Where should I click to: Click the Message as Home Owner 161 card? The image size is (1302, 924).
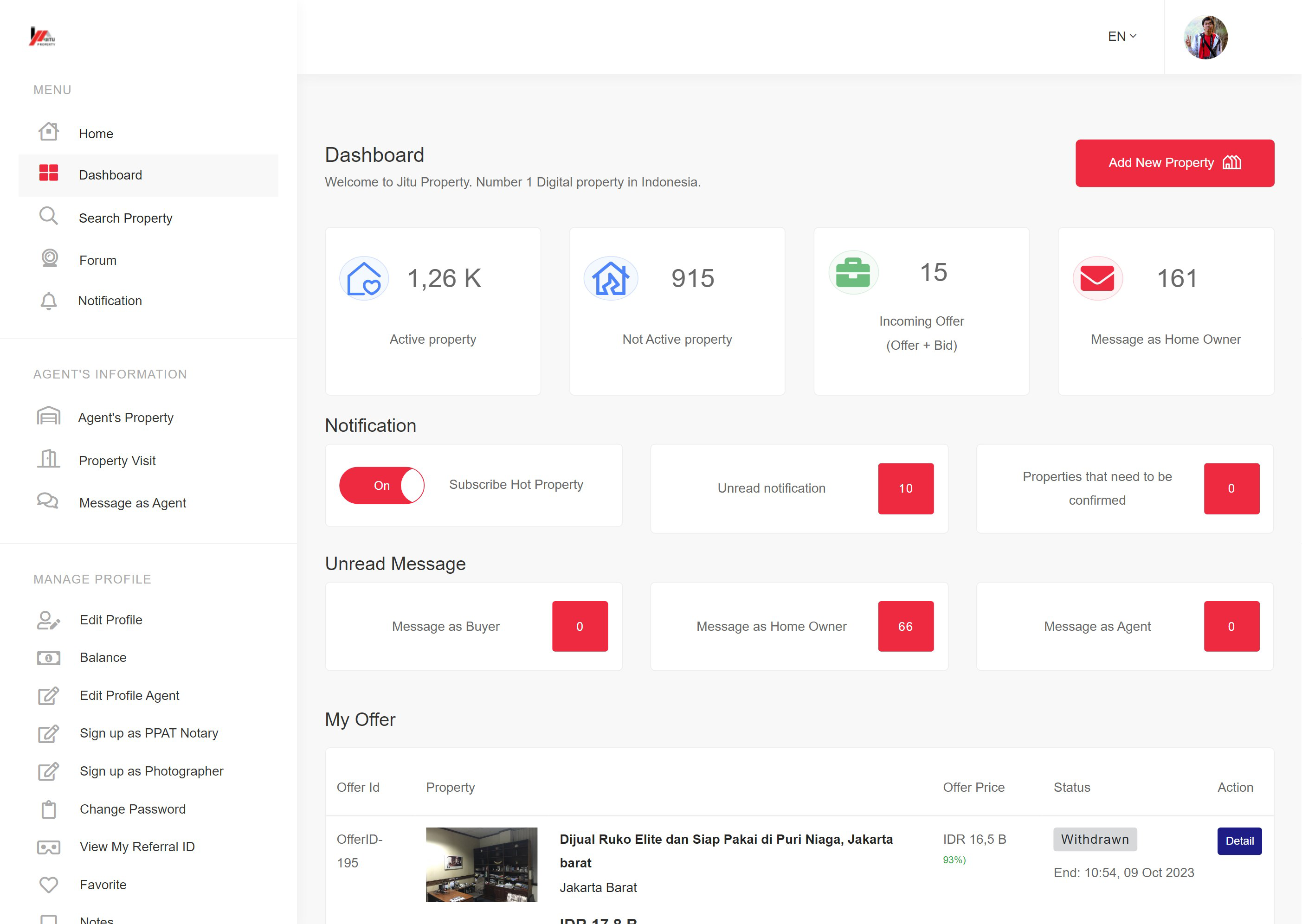click(x=1166, y=311)
